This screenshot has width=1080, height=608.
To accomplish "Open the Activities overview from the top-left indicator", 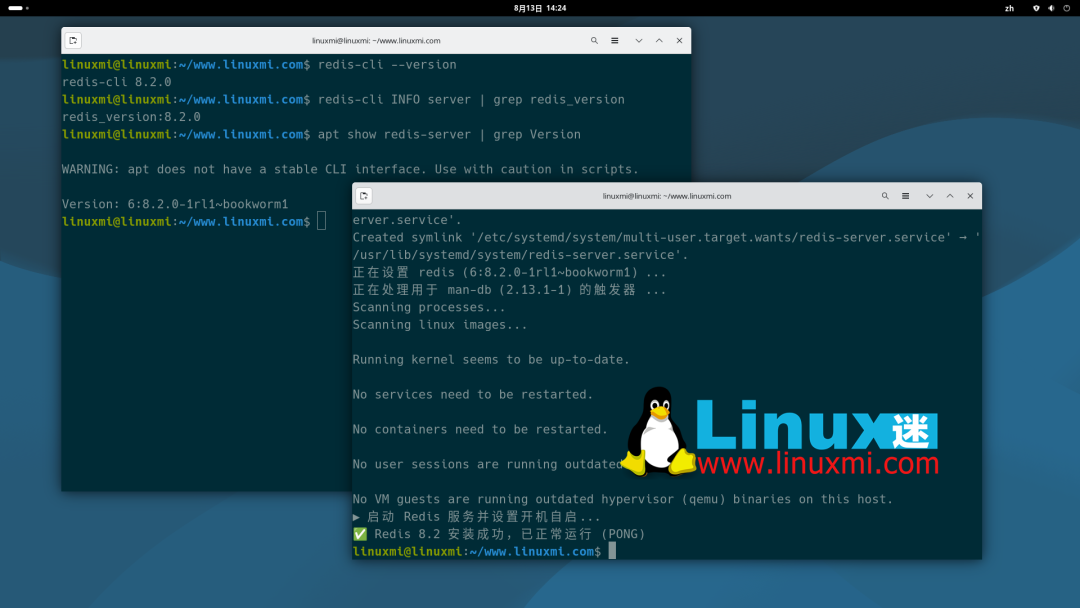I will point(18,8).
